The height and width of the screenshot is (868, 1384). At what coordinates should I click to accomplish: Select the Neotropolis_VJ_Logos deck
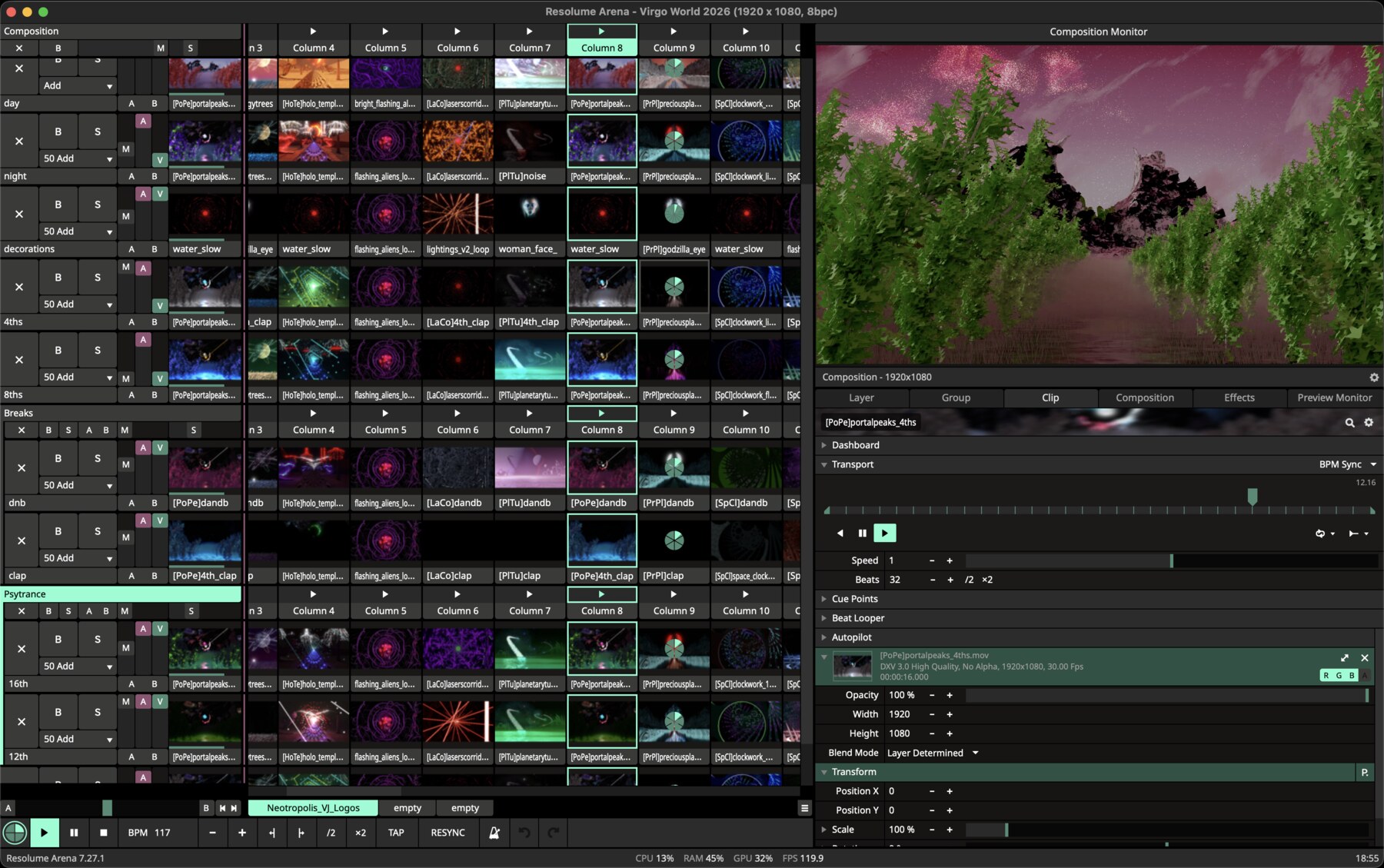pyautogui.click(x=313, y=808)
